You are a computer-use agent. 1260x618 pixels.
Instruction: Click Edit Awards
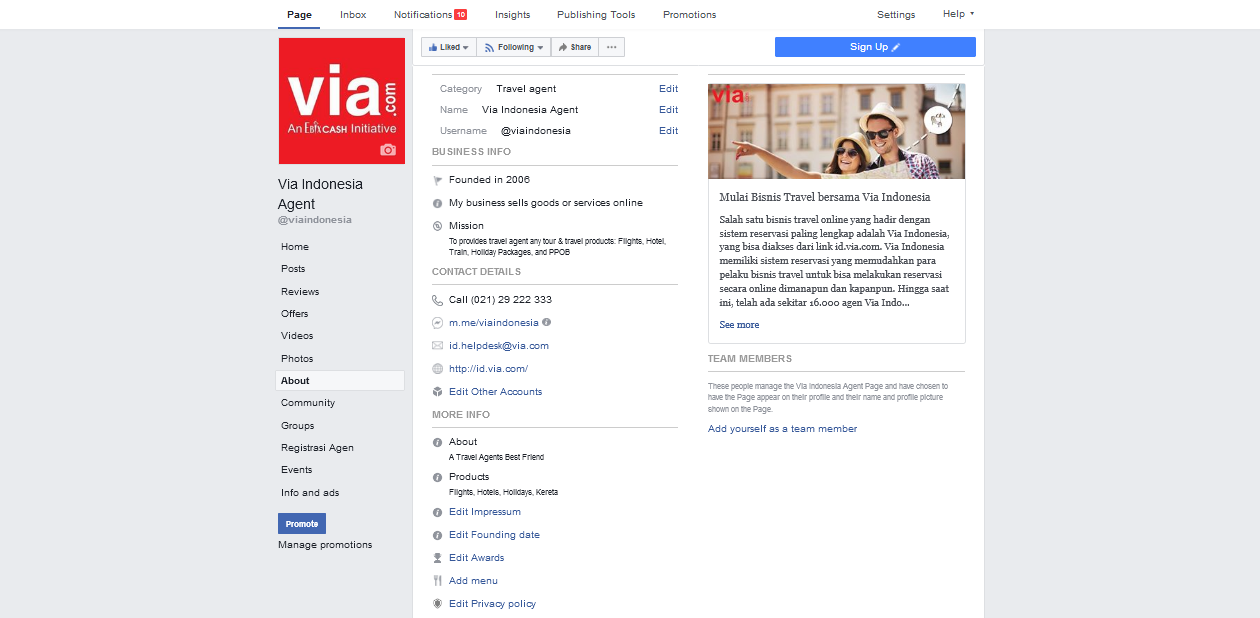[477, 558]
